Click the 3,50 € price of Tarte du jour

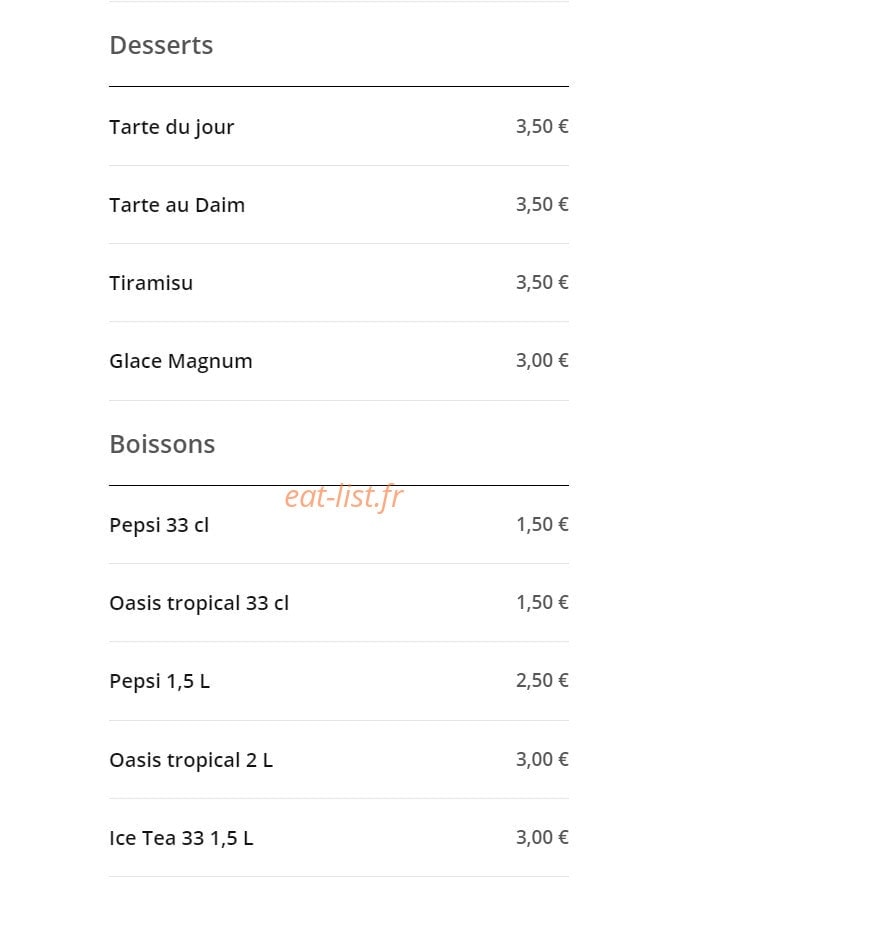(542, 126)
